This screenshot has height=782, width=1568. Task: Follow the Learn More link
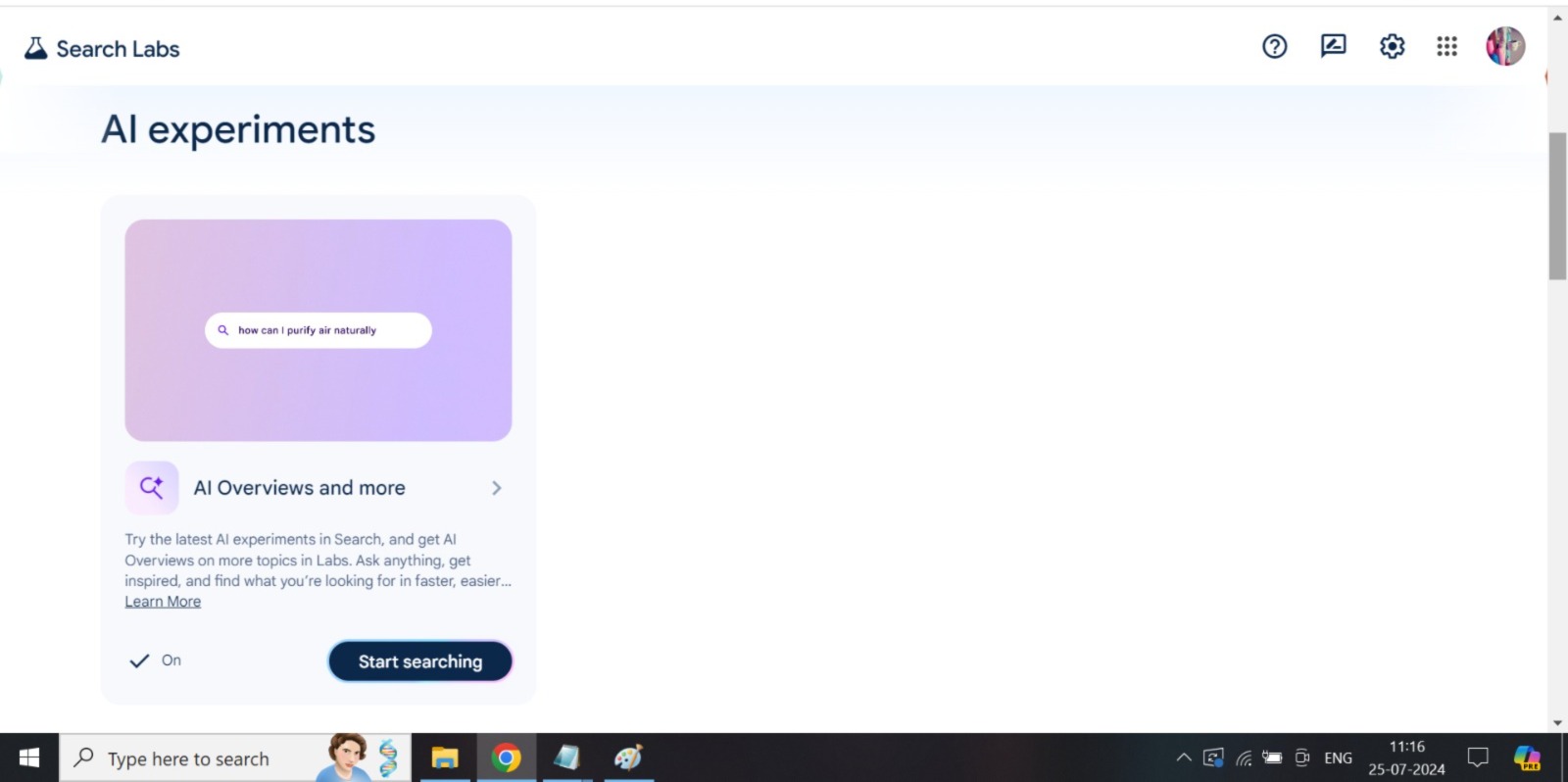(x=163, y=602)
